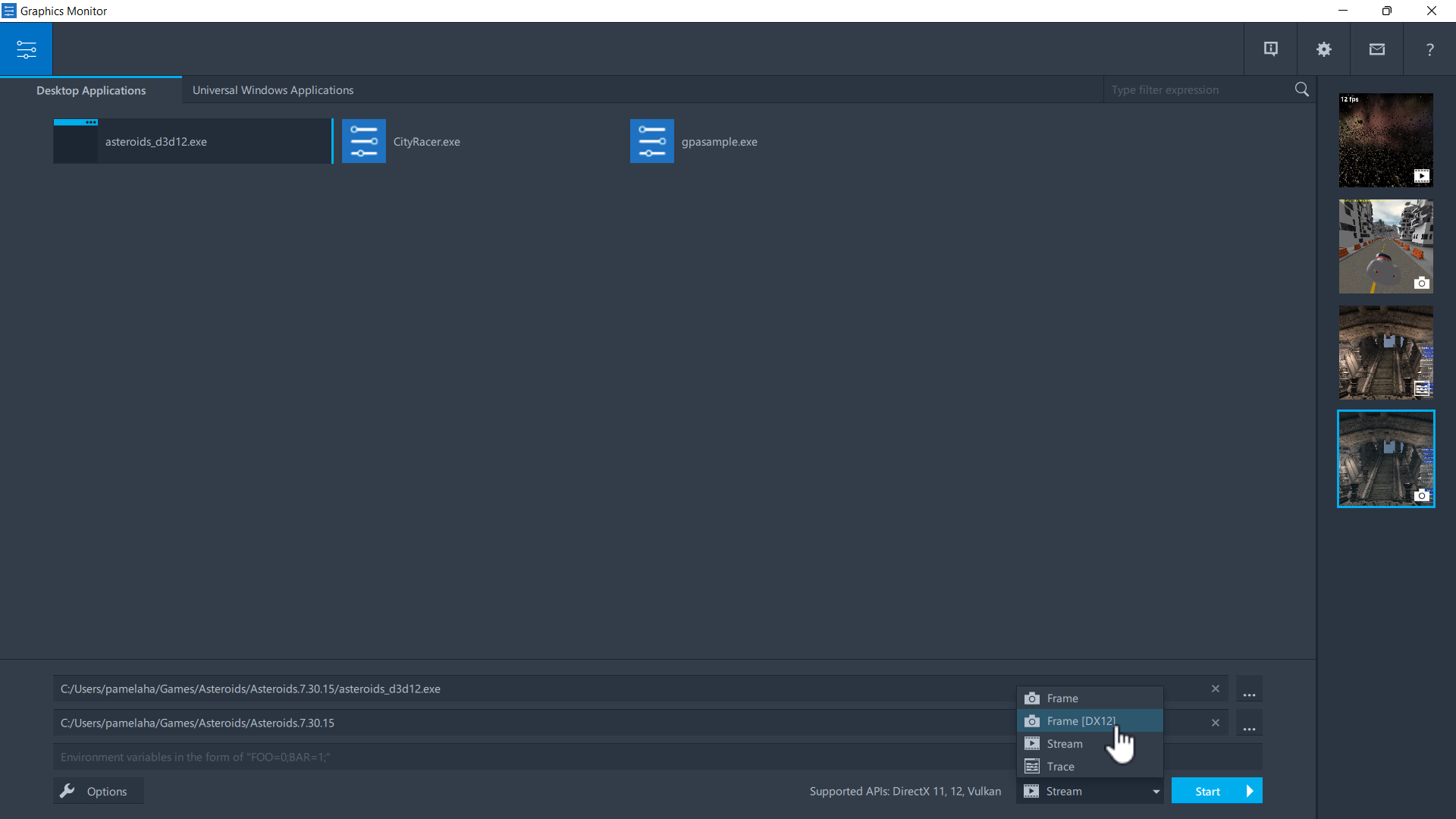
Task: Click the wrench icon next to Options
Action: [67, 790]
